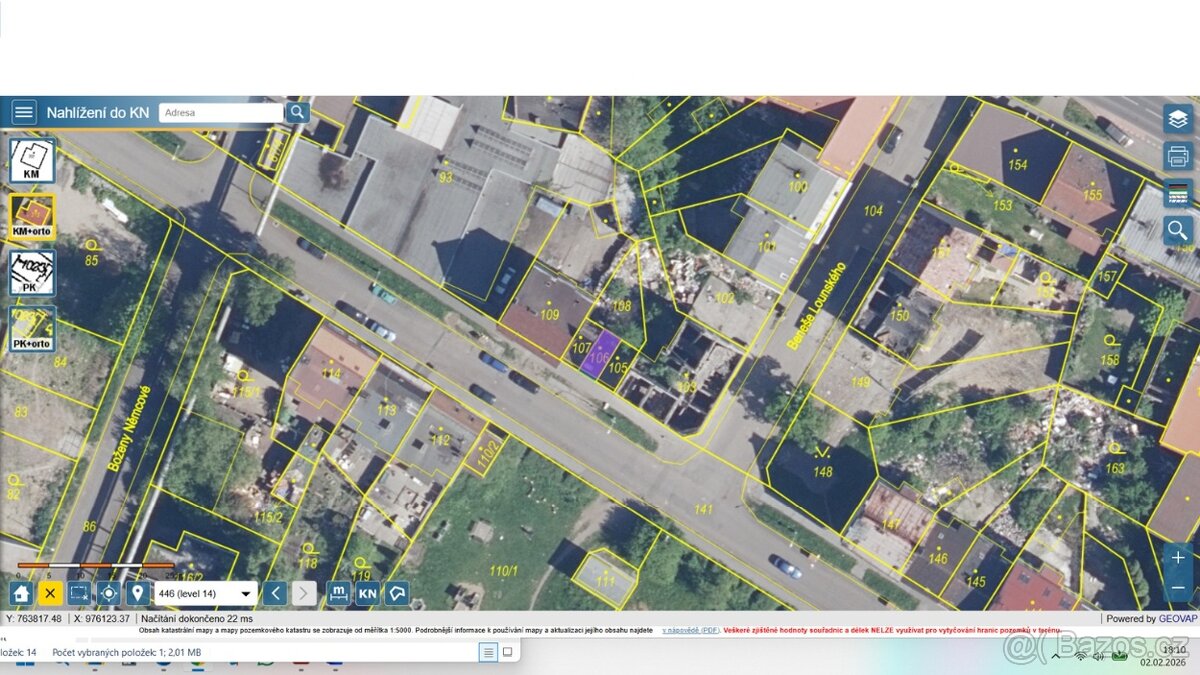Screen dimensions: 1200x675
Task: Open the map layers panel
Action: click(1178, 119)
